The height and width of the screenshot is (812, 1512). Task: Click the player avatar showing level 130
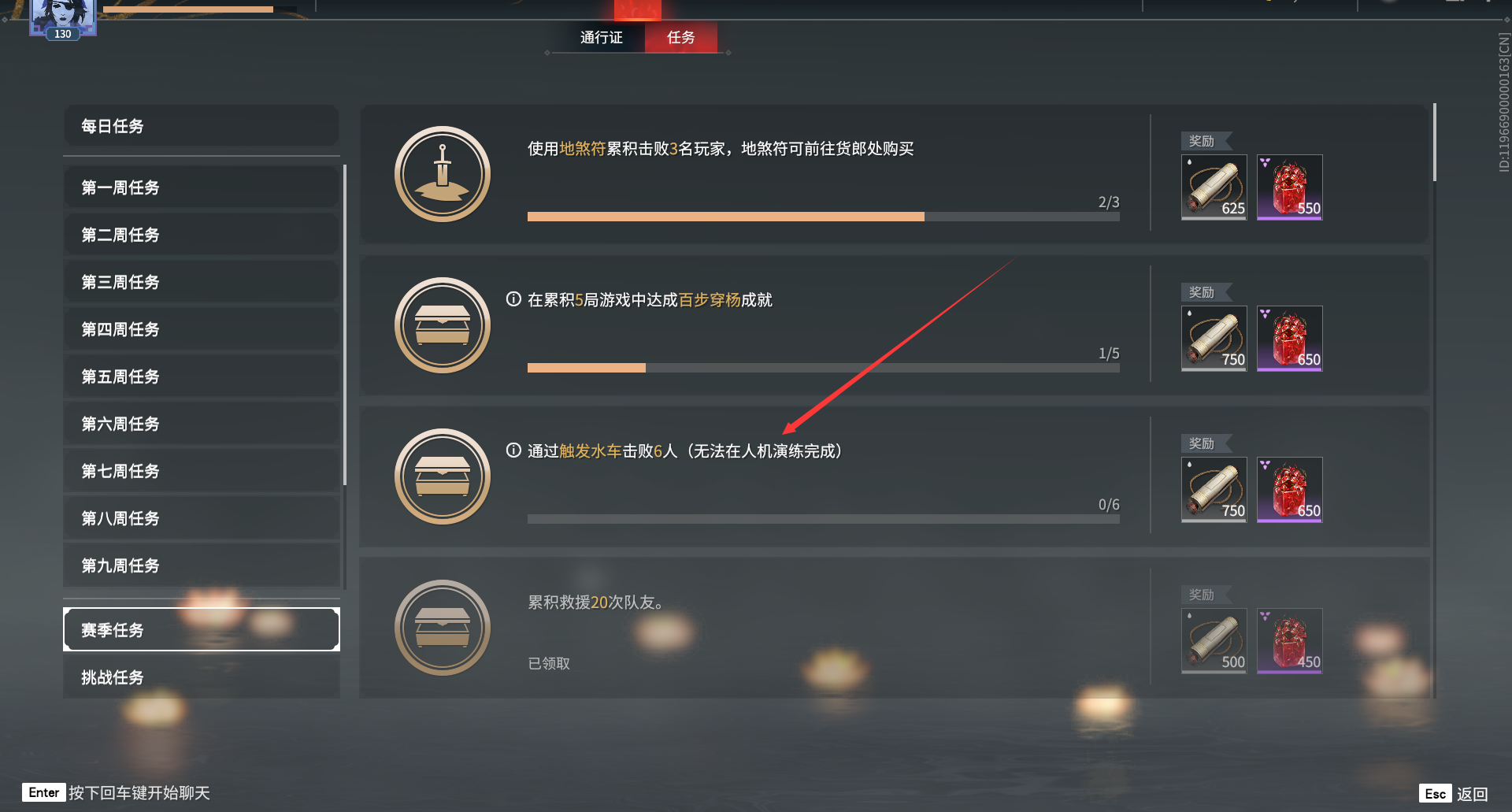[x=63, y=18]
